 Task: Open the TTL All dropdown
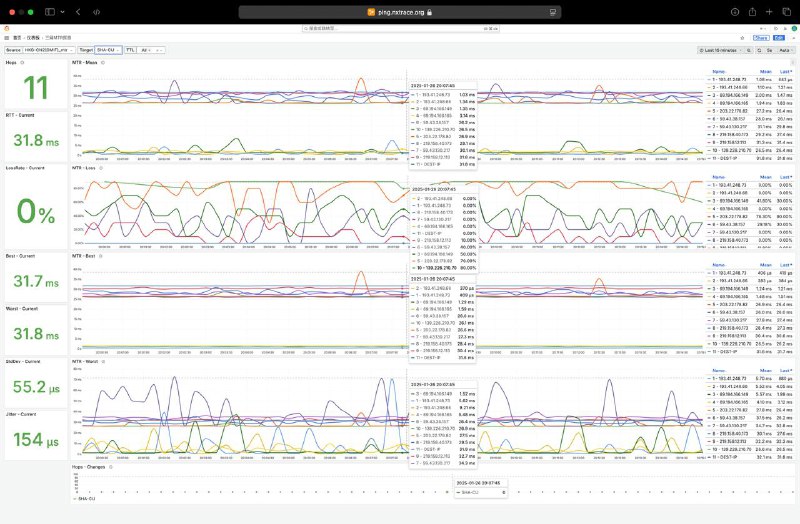(x=152, y=50)
